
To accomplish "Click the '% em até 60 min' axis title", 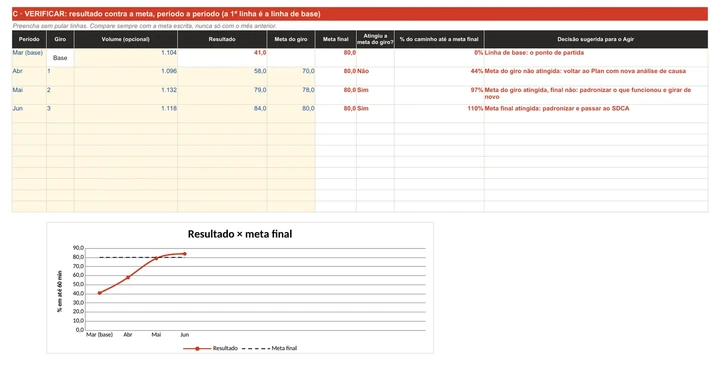I will tap(60, 292).
